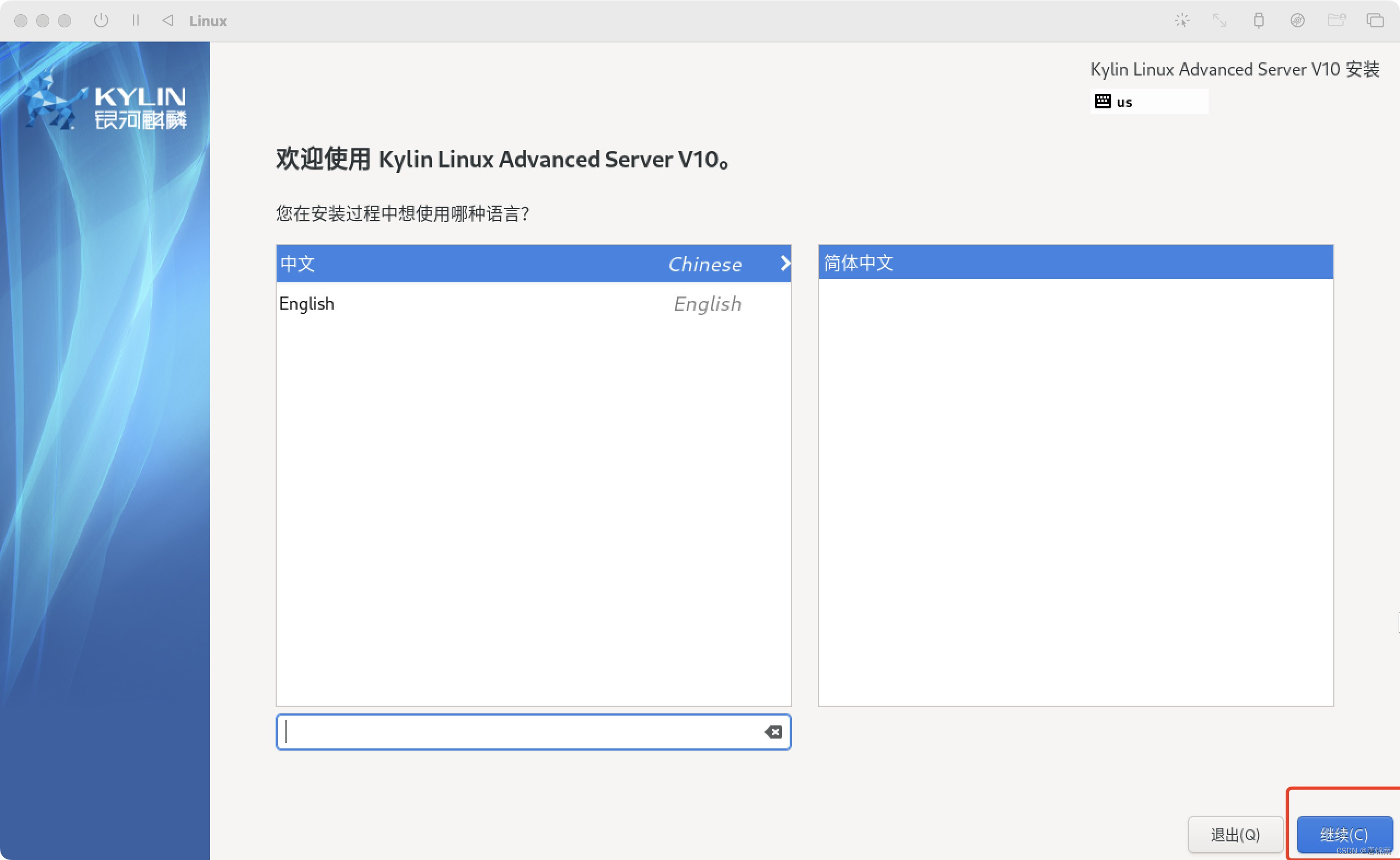Open the CD/DVD drive icon
Image resolution: width=1400 pixels, height=860 pixels.
pos(1298,20)
